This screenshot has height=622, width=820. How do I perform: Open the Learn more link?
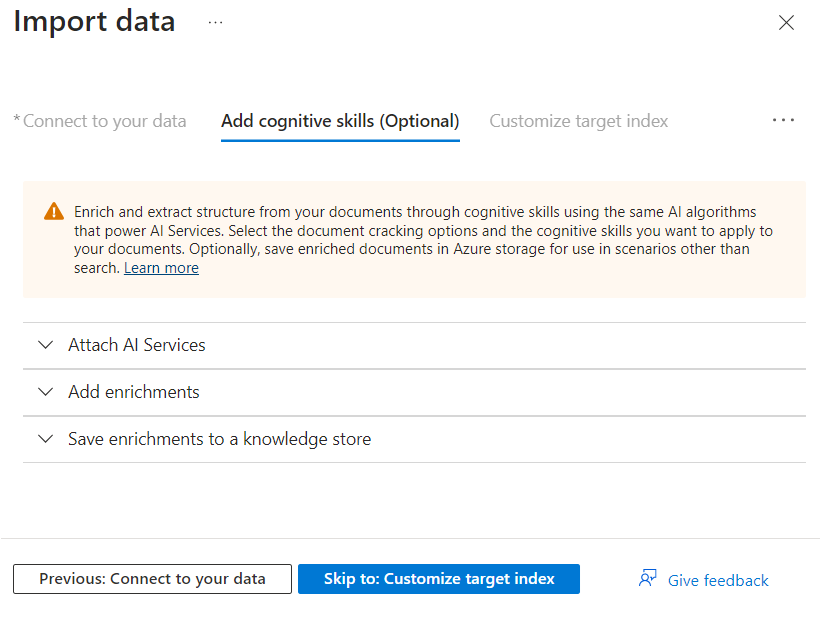[x=161, y=268]
